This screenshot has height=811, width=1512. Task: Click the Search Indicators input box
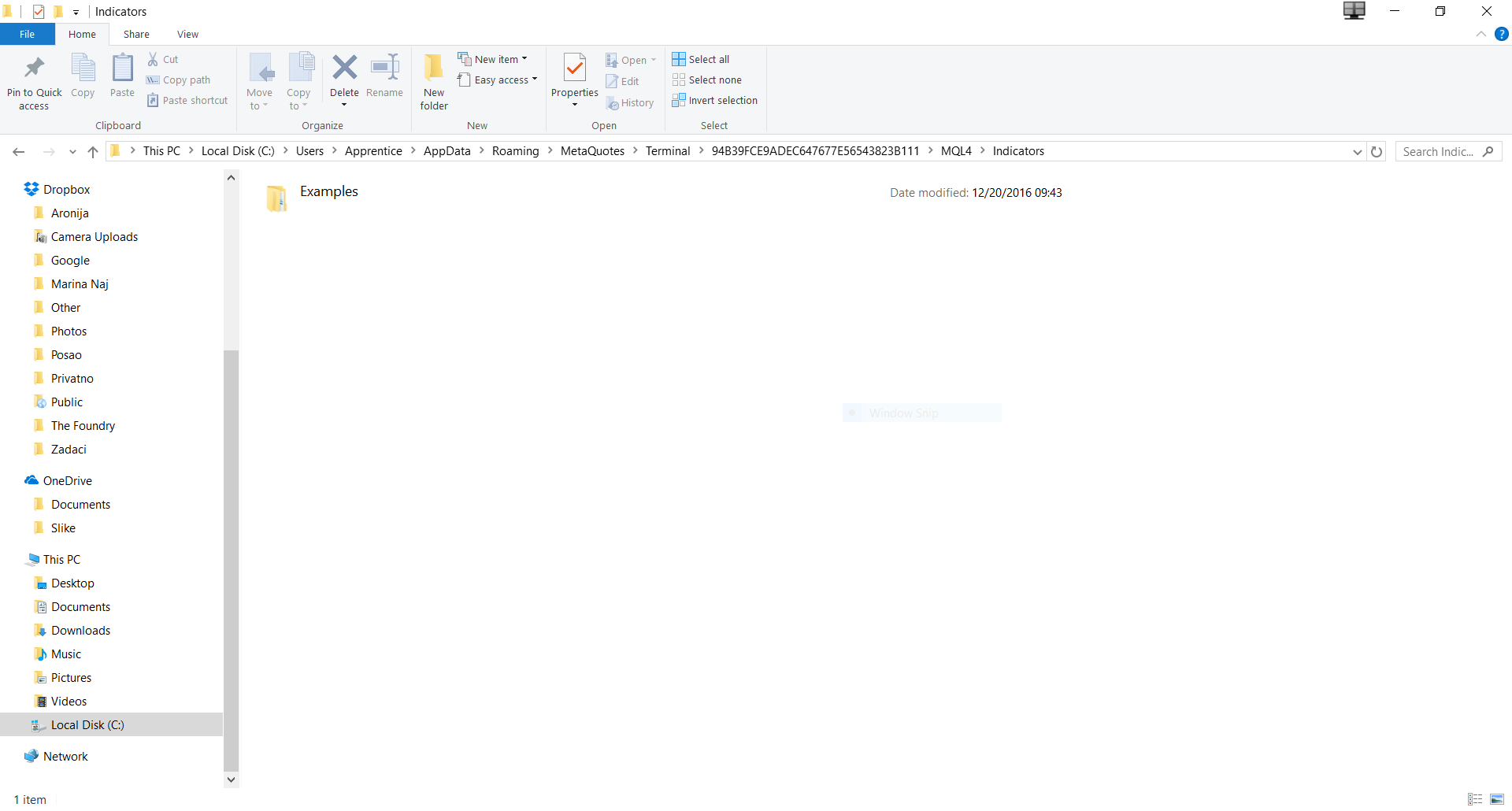point(1448,151)
